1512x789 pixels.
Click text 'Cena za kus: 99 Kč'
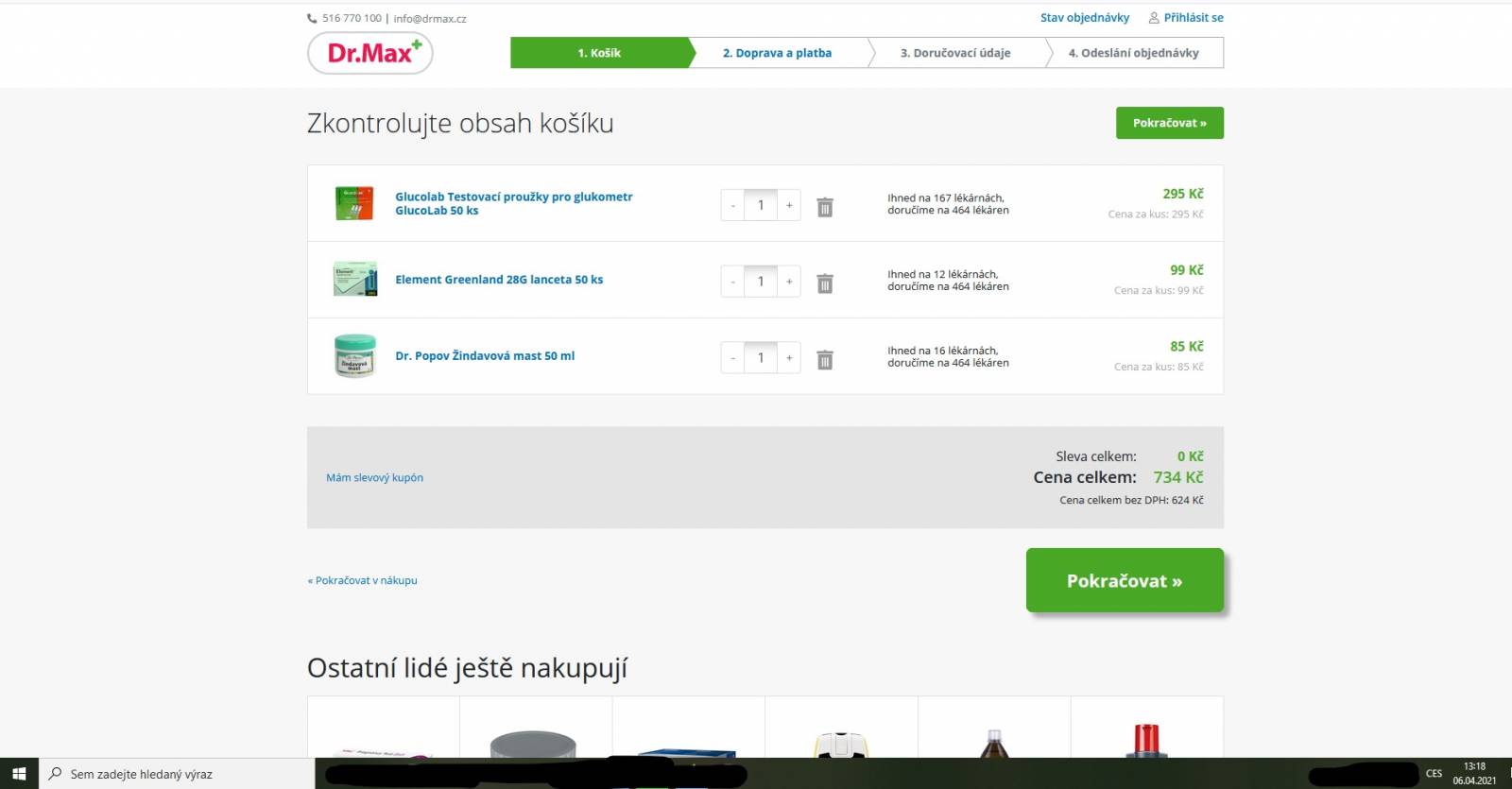click(1159, 291)
